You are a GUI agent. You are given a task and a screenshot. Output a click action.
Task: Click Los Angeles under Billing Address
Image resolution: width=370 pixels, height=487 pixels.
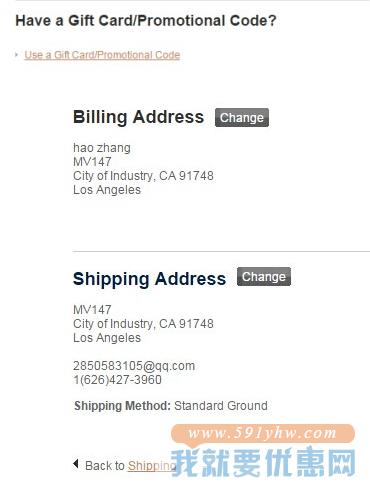click(x=107, y=190)
